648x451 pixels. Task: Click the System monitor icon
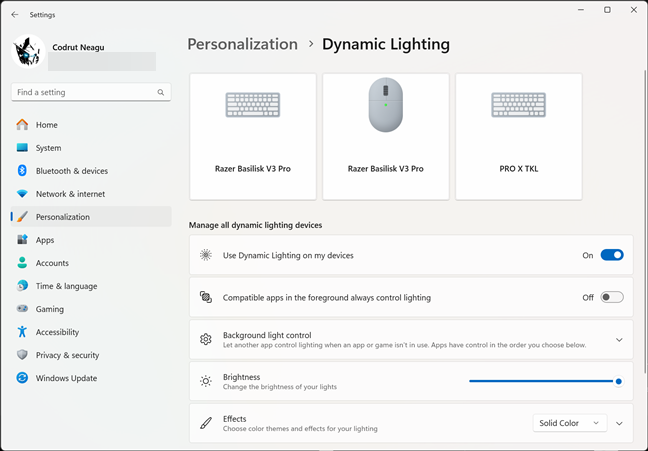tap(22, 148)
